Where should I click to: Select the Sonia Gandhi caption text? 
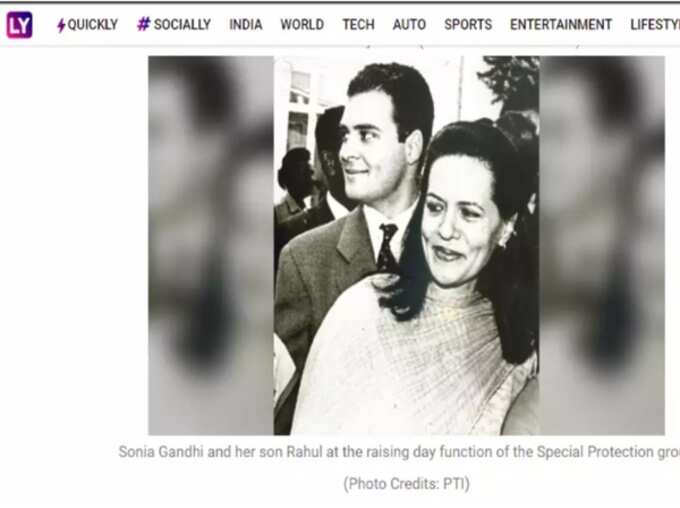[399, 452]
